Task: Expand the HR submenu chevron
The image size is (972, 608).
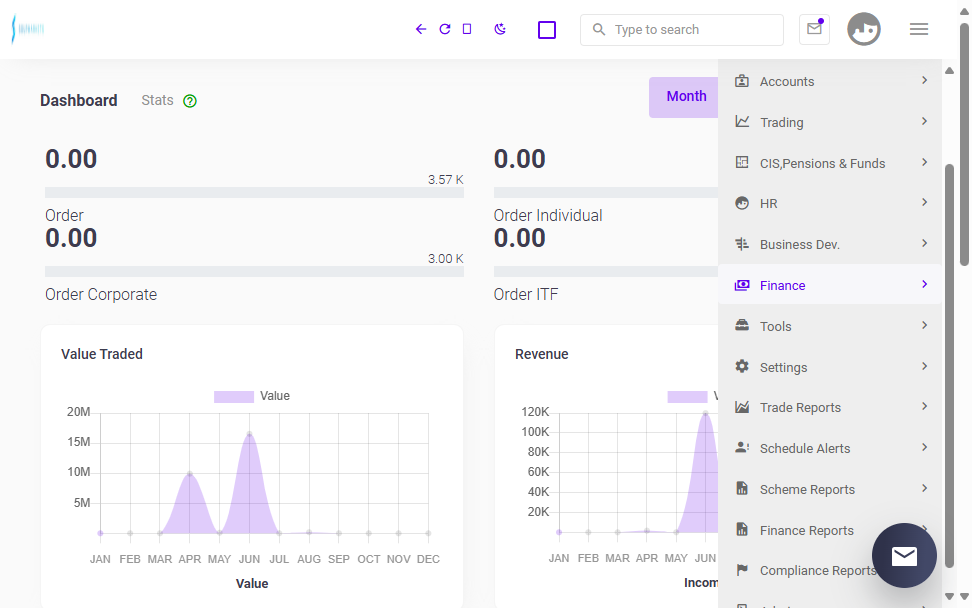Action: tap(924, 203)
